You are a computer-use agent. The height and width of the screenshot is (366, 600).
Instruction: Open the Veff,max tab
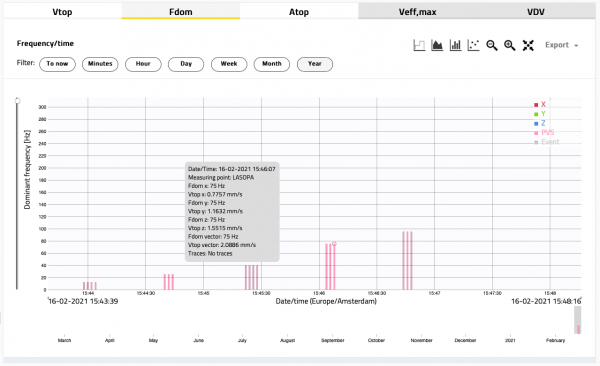417,12
